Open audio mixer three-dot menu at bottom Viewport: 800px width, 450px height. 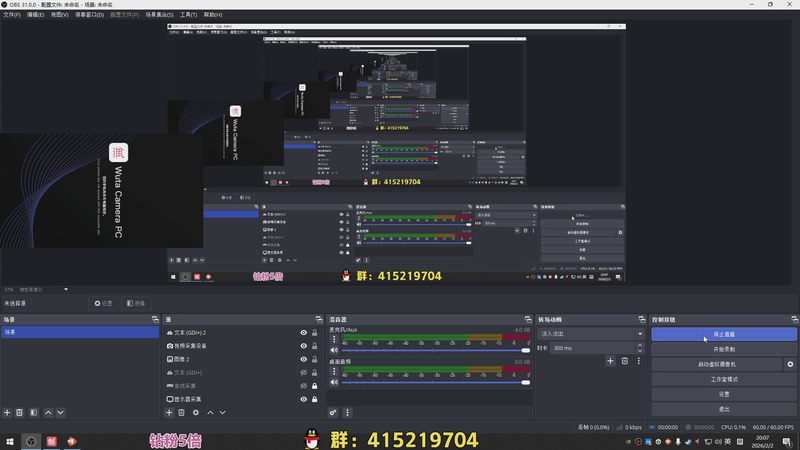tap(347, 412)
